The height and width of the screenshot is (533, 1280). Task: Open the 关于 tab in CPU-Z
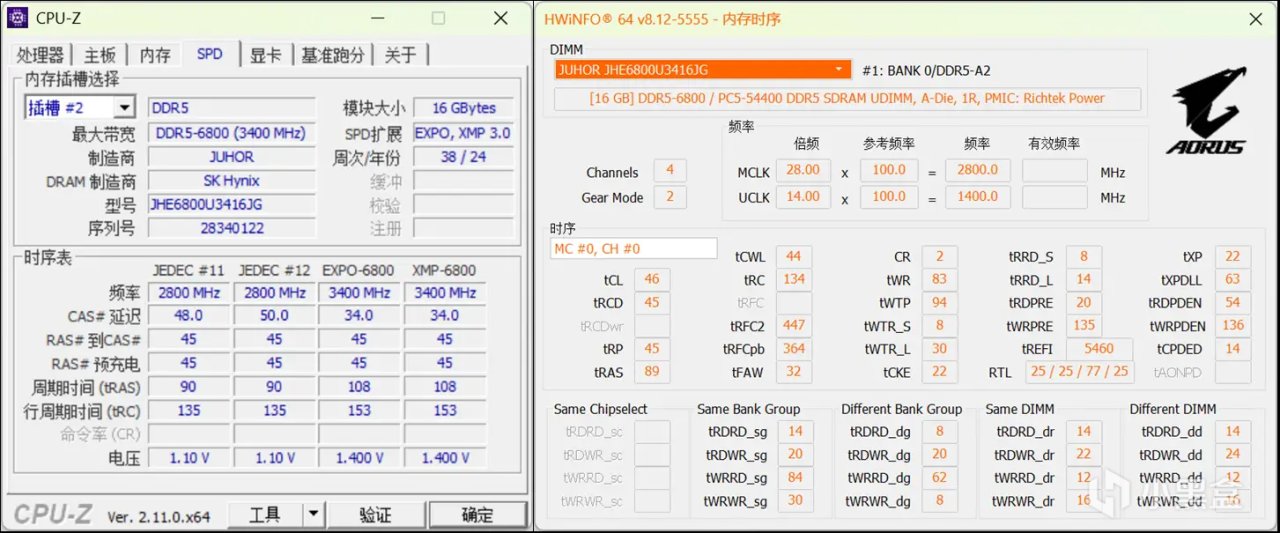[401, 55]
